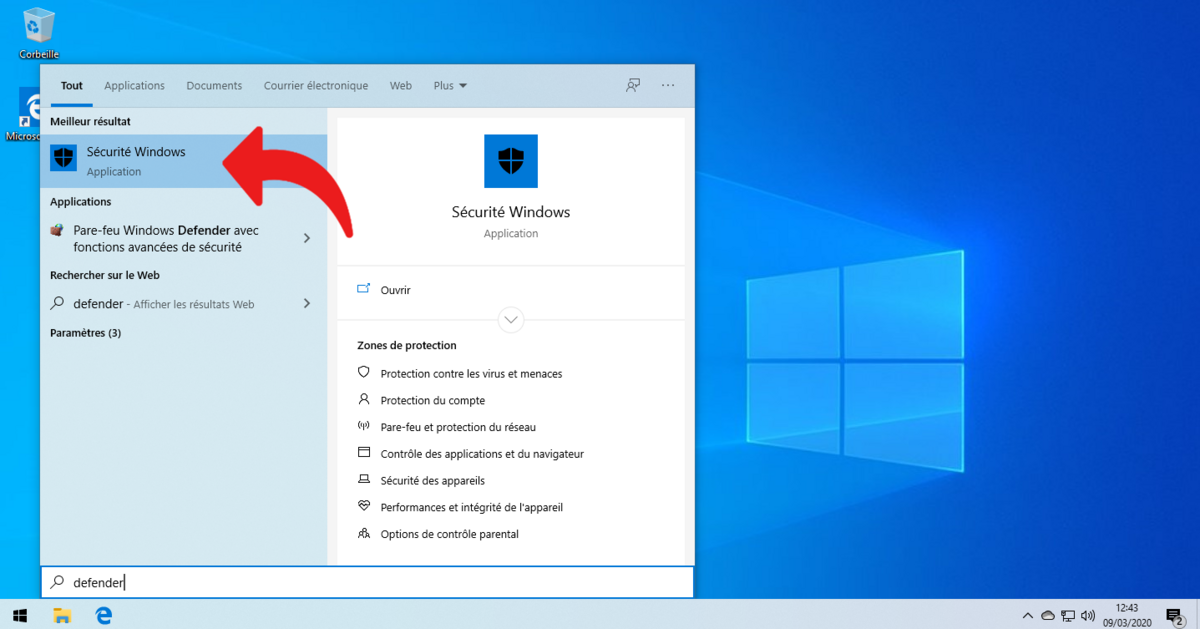The image size is (1200, 629).
Task: Click the account protection person icon
Action: [x=364, y=399]
